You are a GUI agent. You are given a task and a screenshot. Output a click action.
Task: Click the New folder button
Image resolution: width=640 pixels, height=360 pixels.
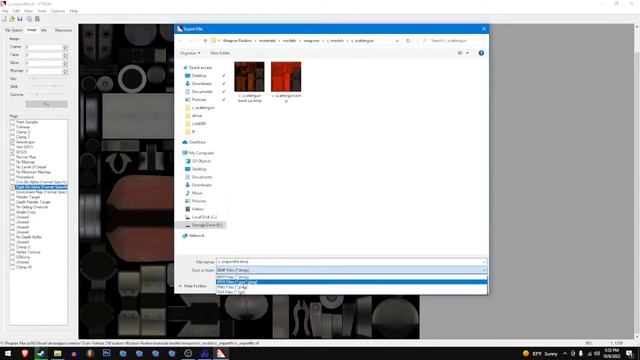(220, 53)
